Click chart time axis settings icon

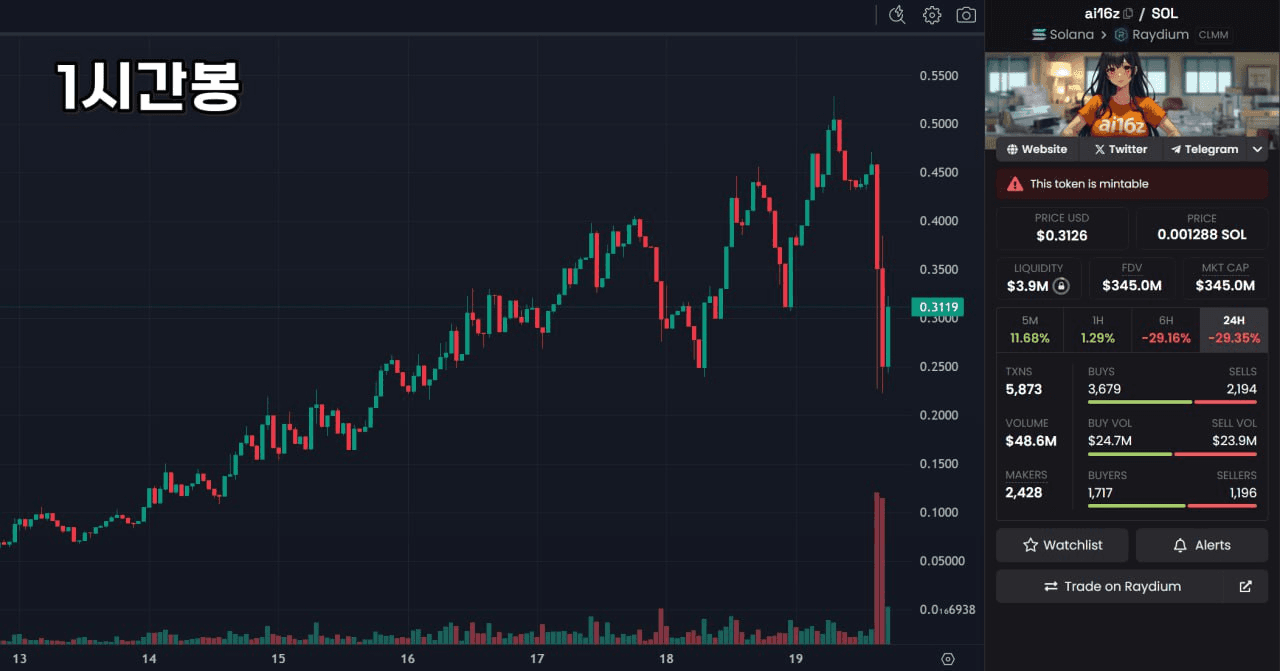tap(948, 659)
